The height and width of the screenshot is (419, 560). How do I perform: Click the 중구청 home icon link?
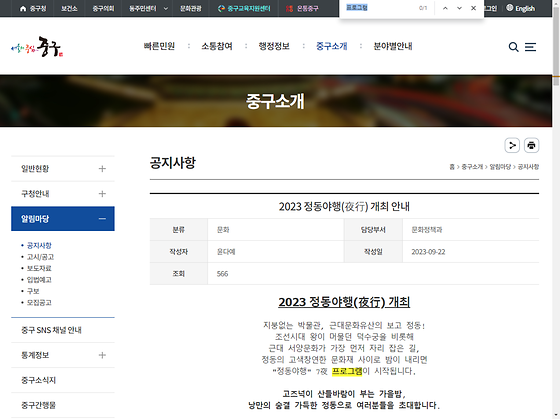coord(33,8)
